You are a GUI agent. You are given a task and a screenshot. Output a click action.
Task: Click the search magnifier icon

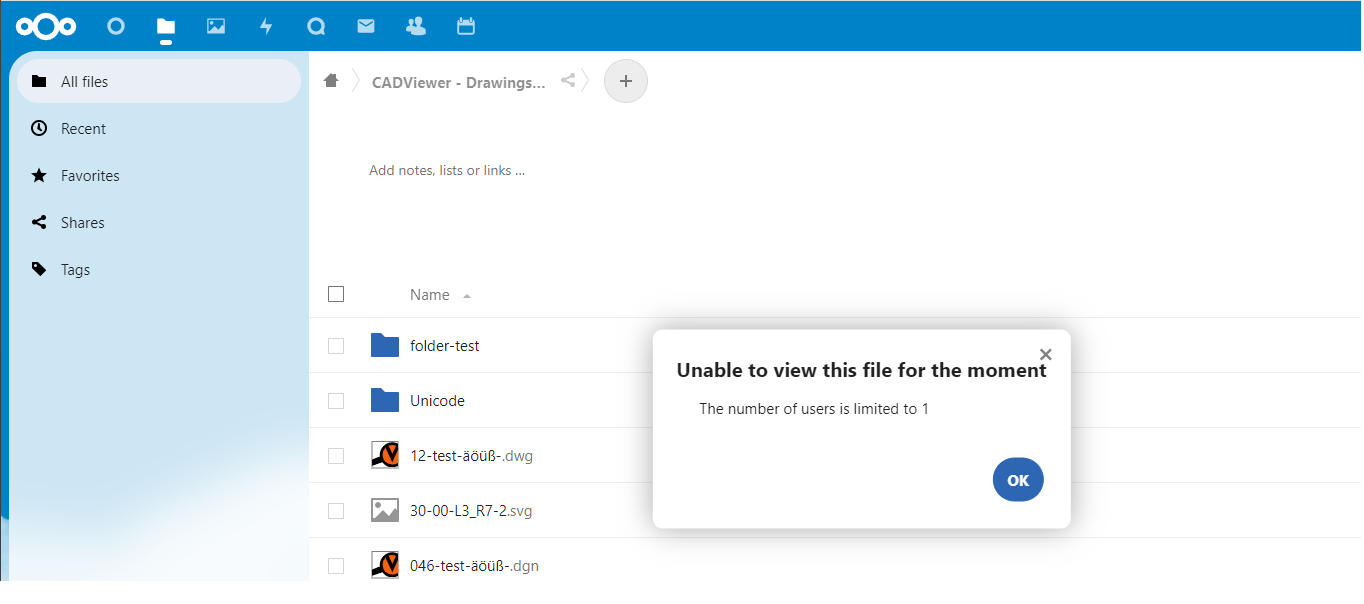coord(316,25)
